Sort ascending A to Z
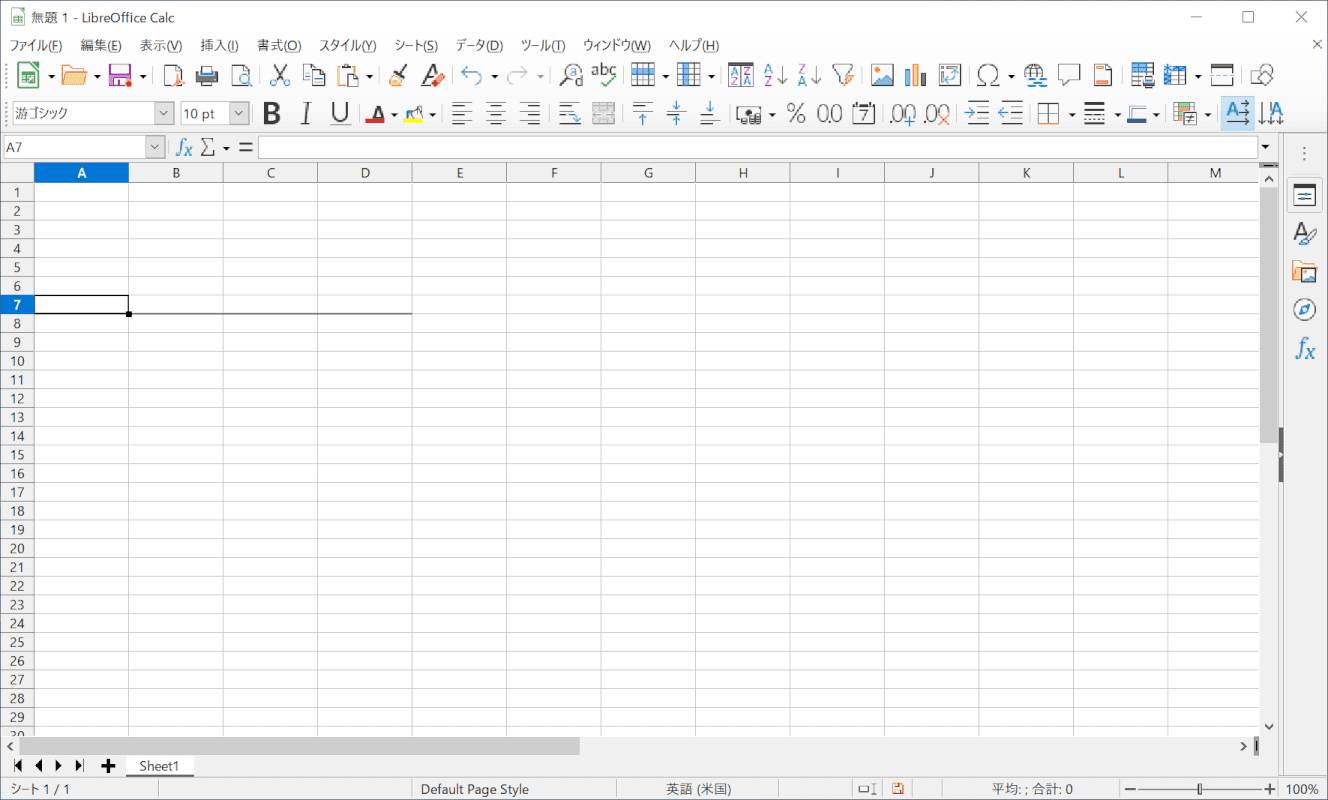1328x800 pixels. click(x=775, y=75)
